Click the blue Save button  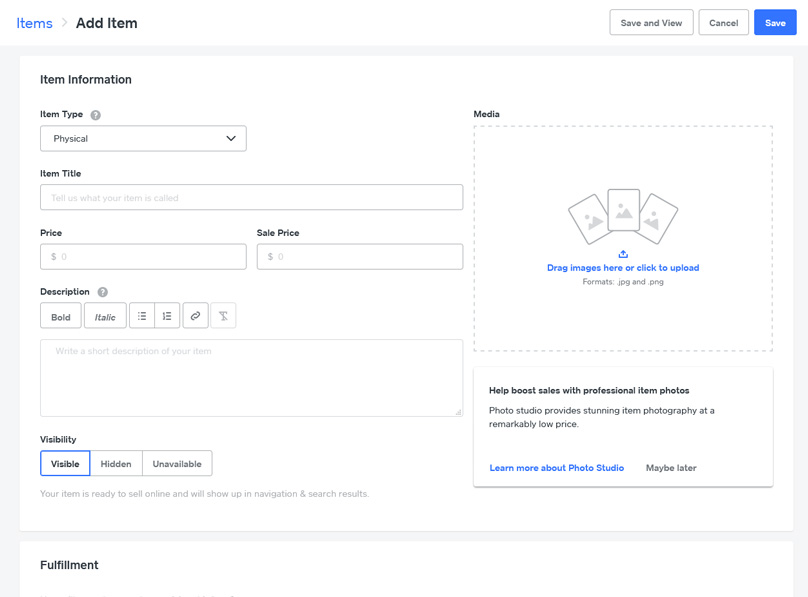[775, 23]
